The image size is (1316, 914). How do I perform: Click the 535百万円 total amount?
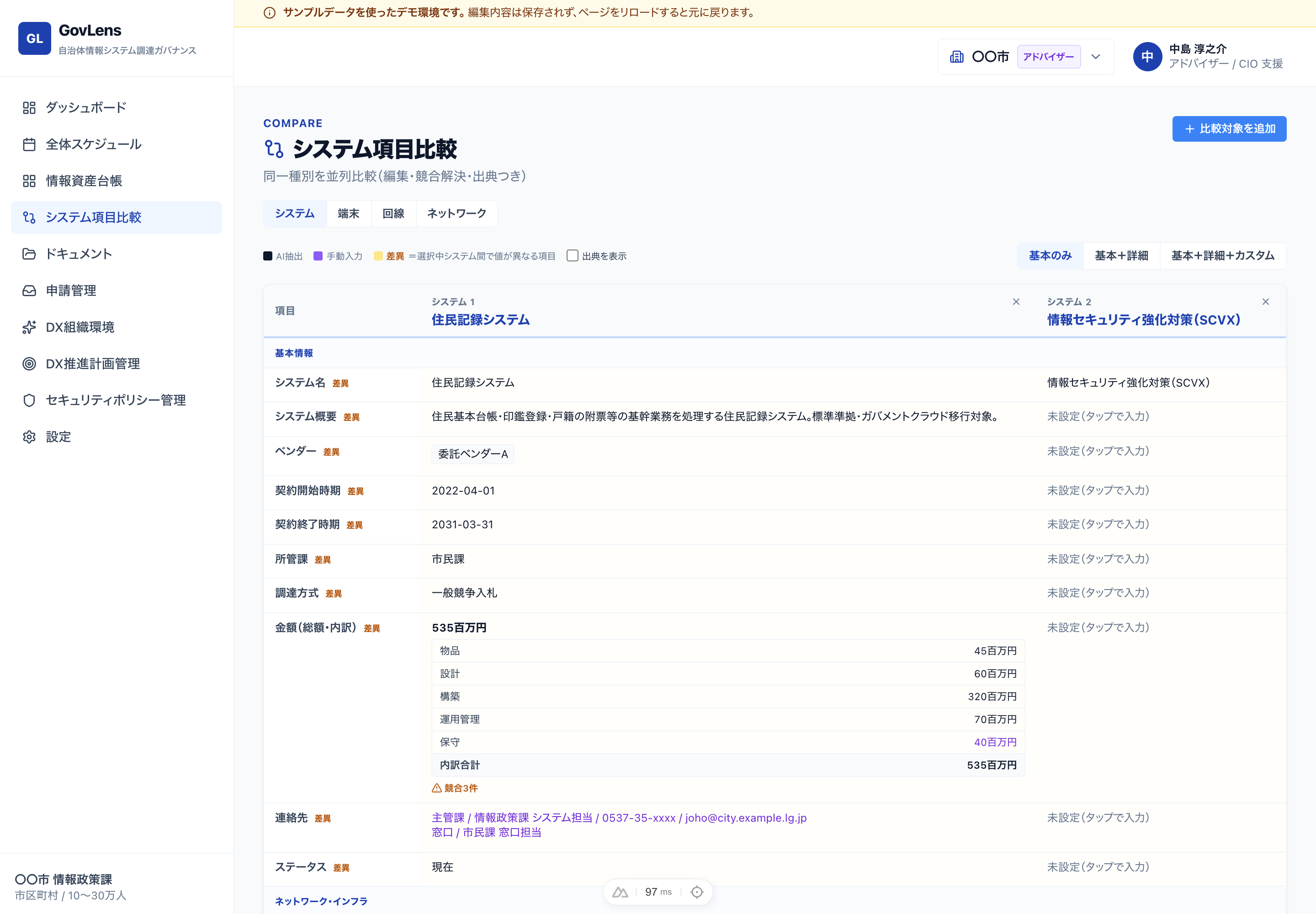click(459, 627)
